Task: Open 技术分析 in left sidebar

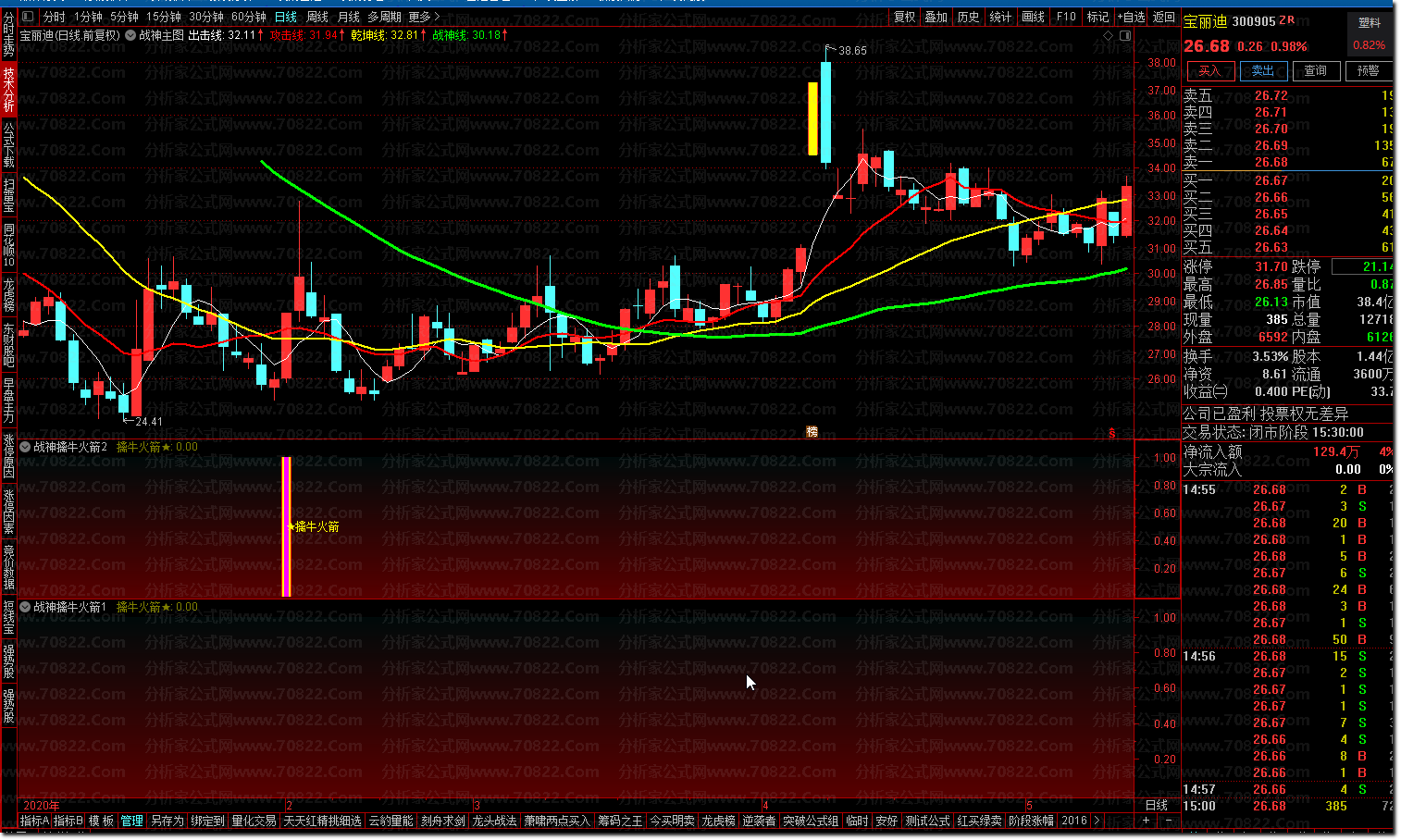Action: pos(8,89)
